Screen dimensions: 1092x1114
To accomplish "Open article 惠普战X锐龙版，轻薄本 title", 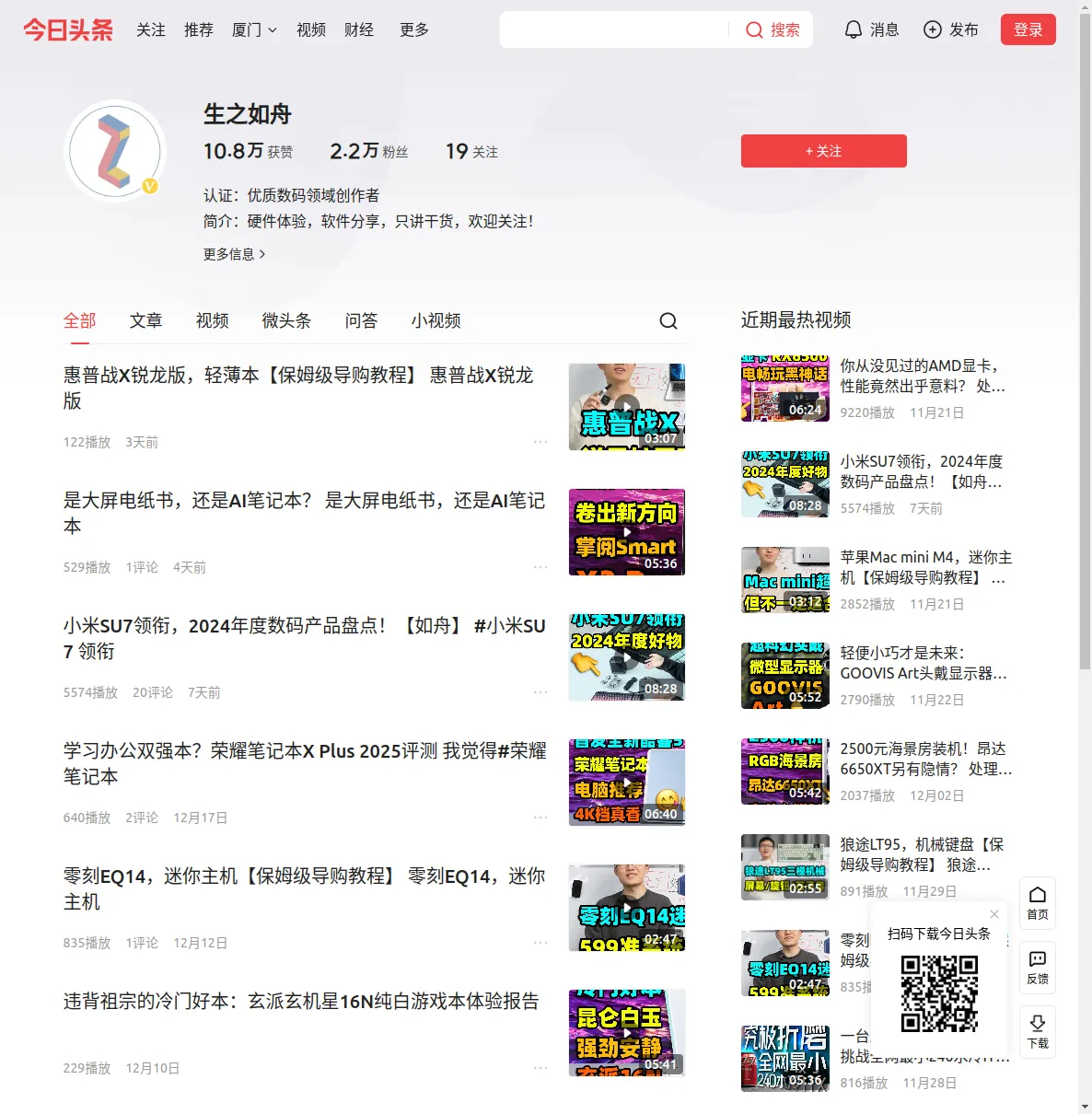I will [298, 388].
